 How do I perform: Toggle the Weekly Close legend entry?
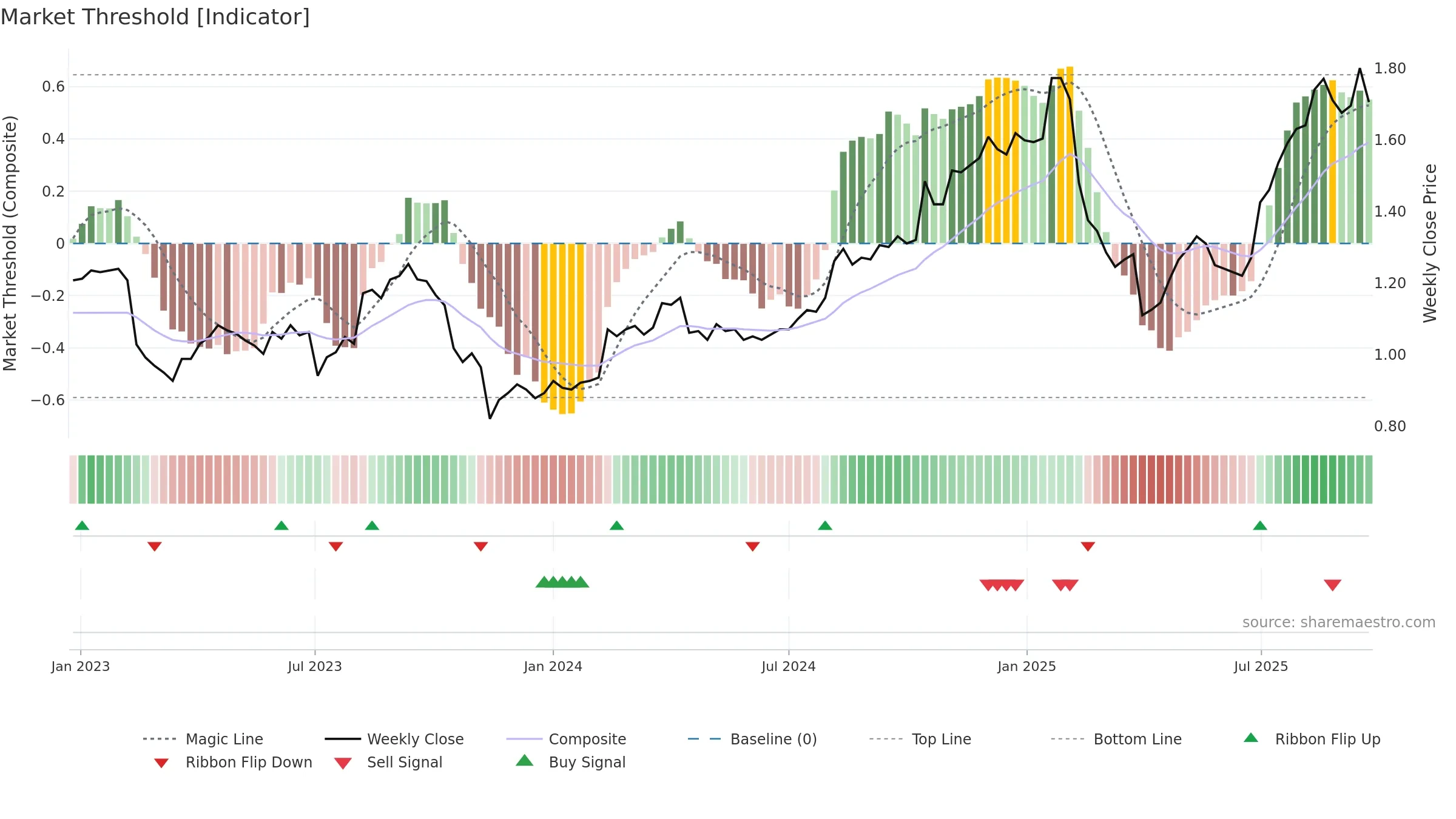(394, 739)
